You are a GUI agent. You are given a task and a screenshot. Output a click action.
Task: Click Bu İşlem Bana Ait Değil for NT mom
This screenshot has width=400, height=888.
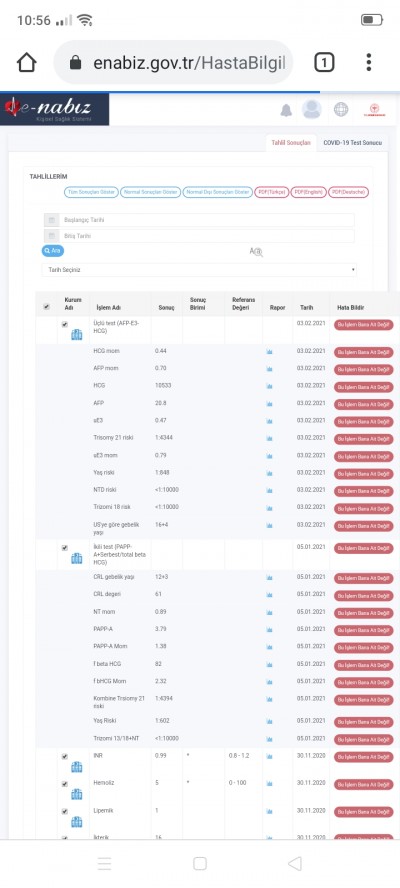pyautogui.click(x=364, y=613)
